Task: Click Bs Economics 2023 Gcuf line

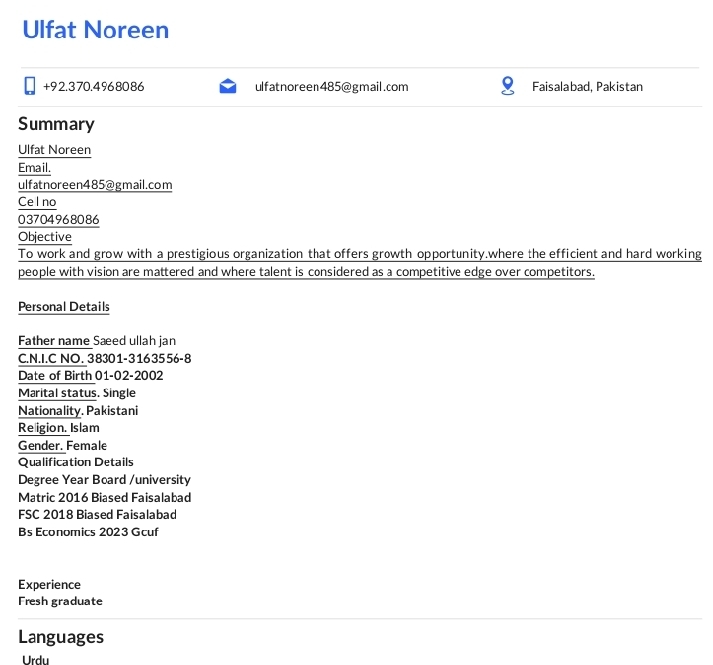Action: click(88, 532)
